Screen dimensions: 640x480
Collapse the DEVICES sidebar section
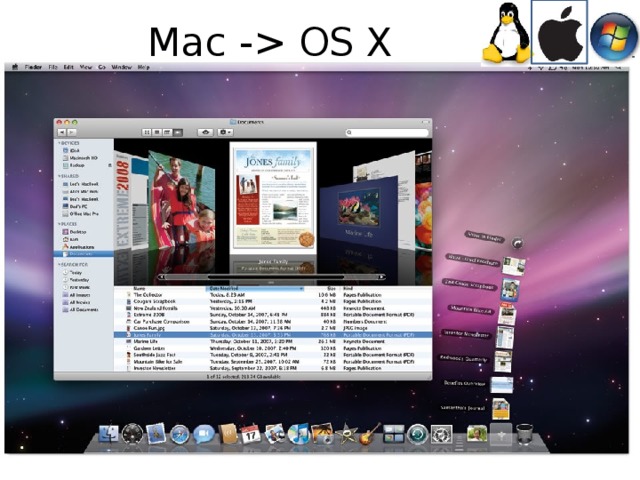click(59, 143)
